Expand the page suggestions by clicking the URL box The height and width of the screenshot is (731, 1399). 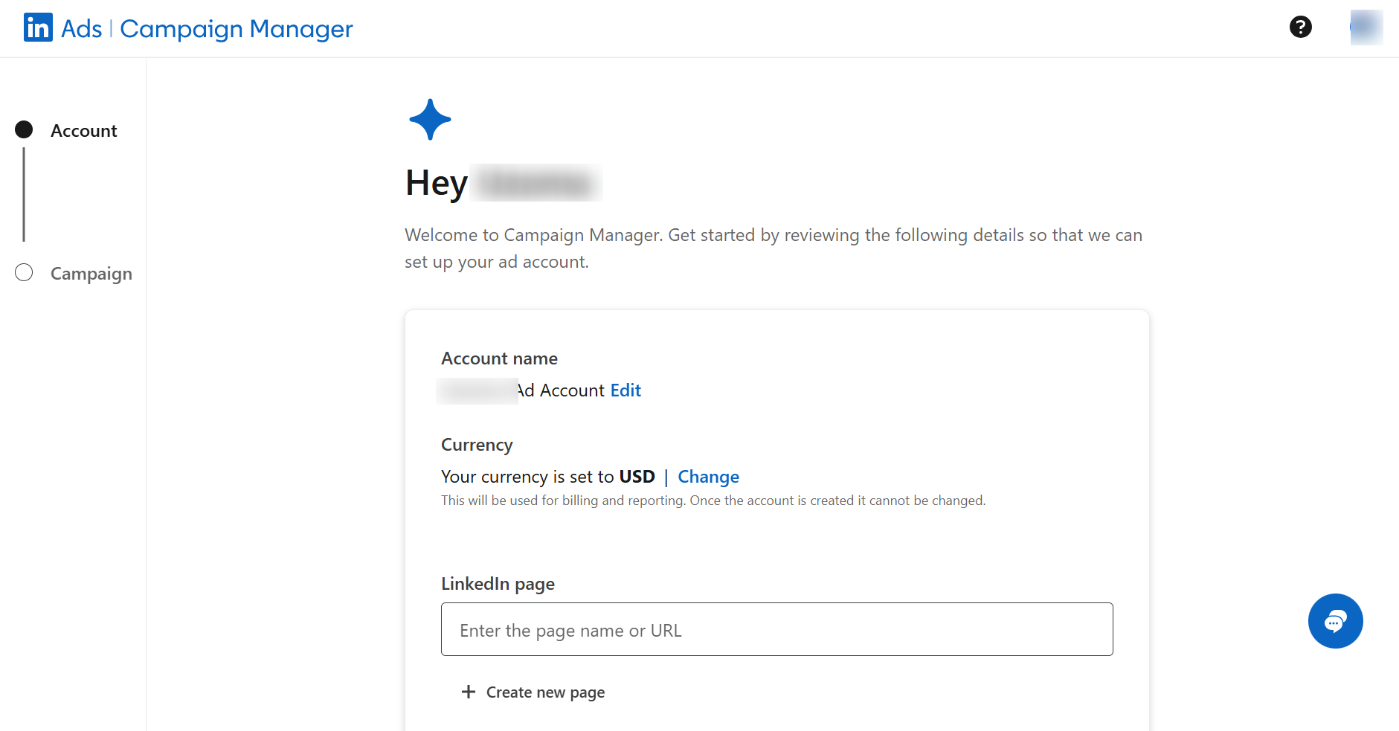point(777,629)
